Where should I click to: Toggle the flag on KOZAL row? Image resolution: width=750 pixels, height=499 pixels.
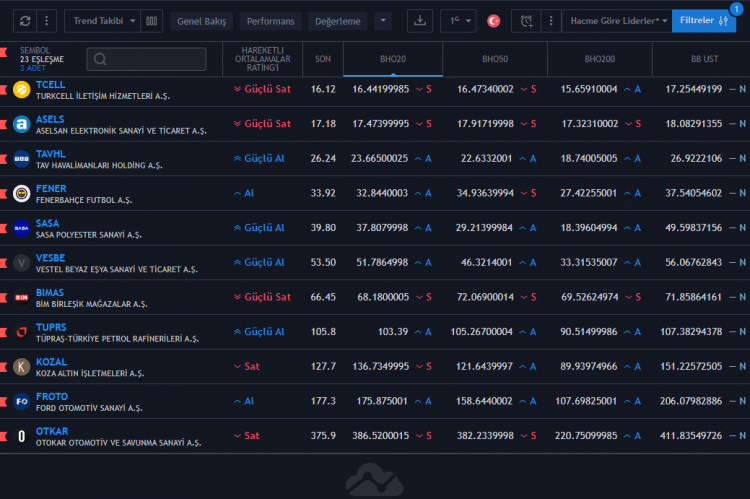3,367
